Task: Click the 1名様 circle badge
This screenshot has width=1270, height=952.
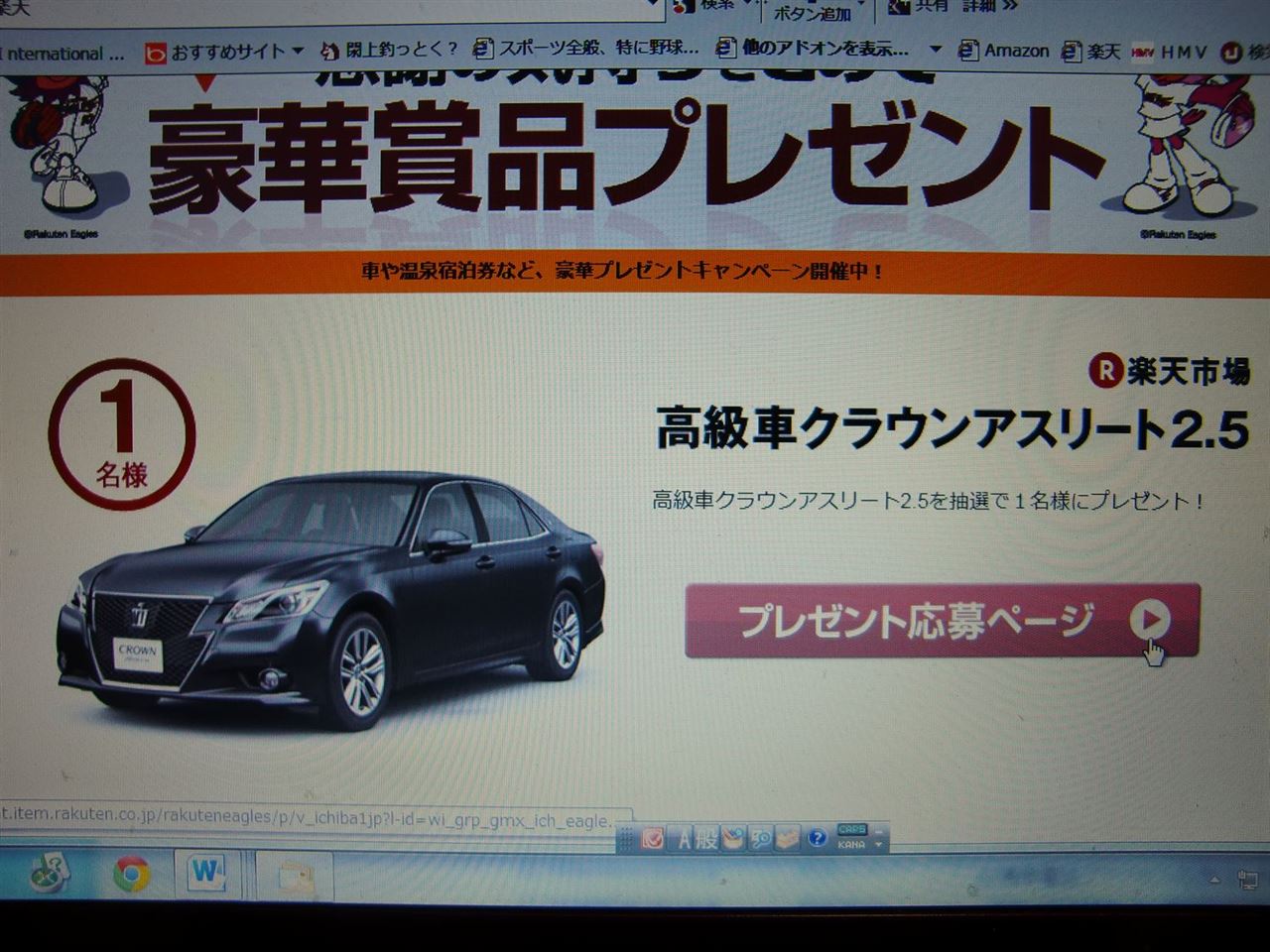Action: tap(122, 433)
